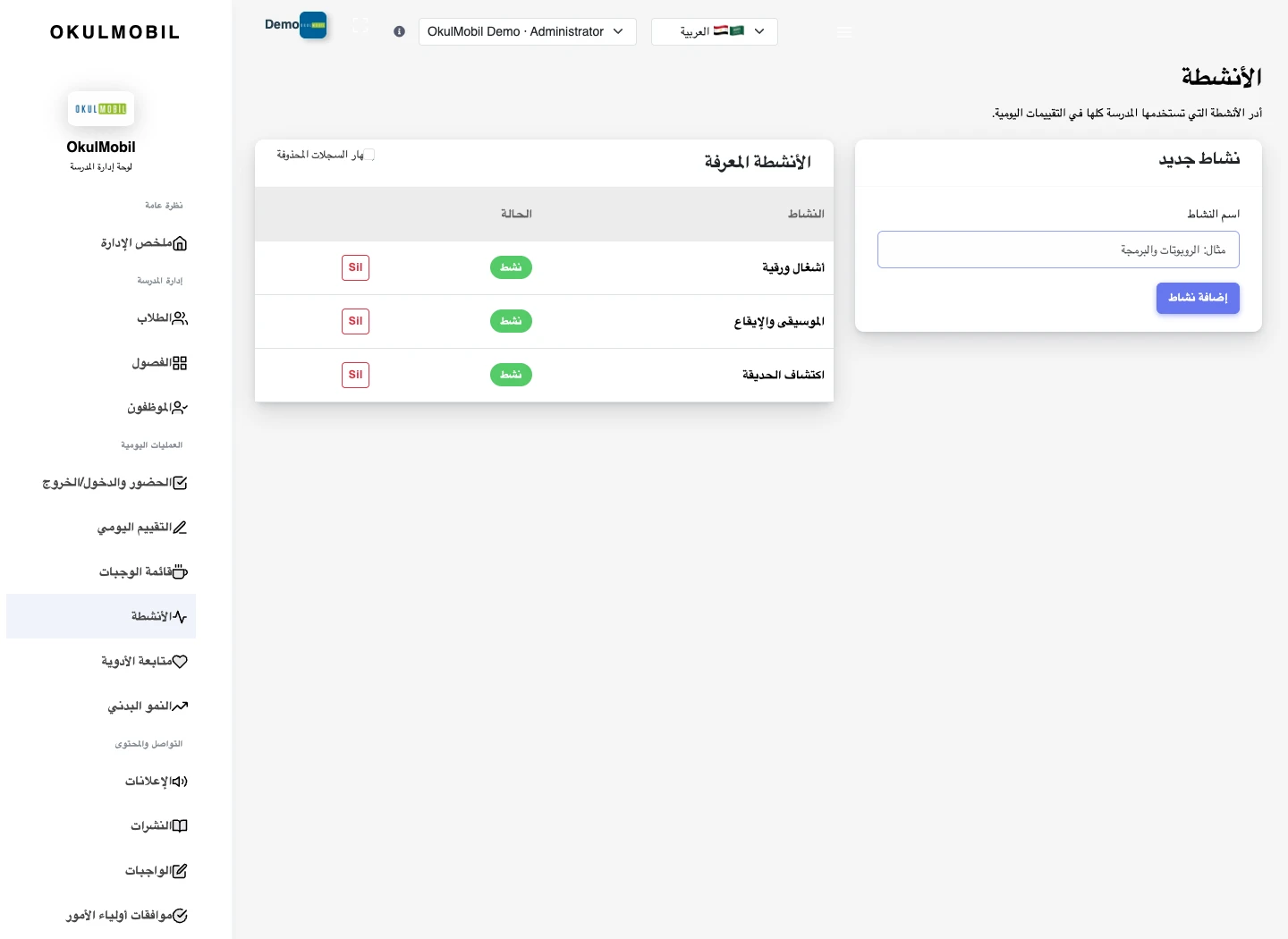Image resolution: width=1288 pixels, height=939 pixels.
Task: Click نشط status badge for الموسيقى والإيقاع
Action: click(x=511, y=321)
